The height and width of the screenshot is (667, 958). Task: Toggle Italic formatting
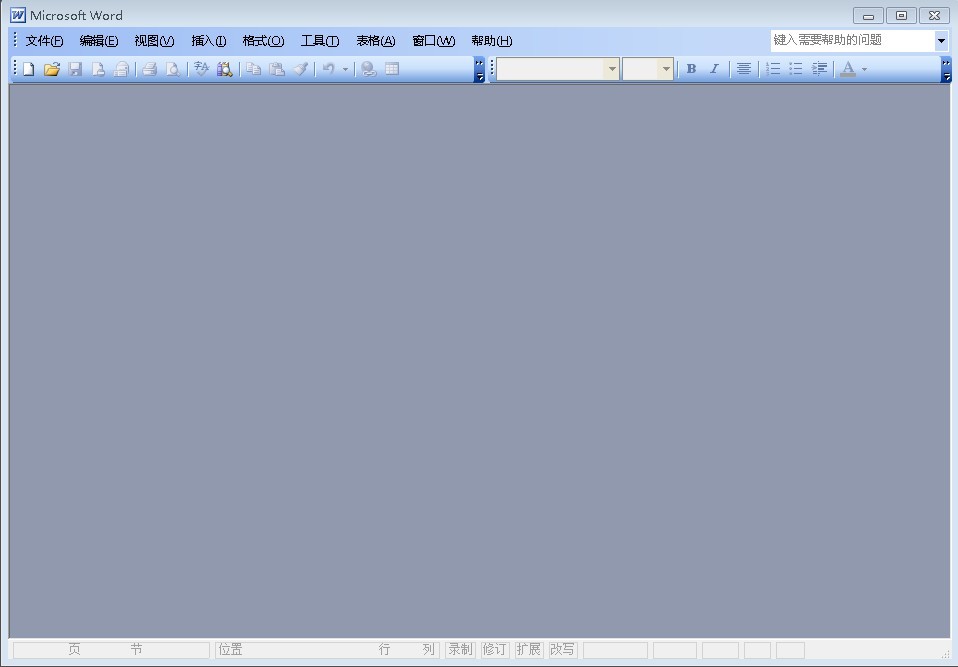coord(714,69)
